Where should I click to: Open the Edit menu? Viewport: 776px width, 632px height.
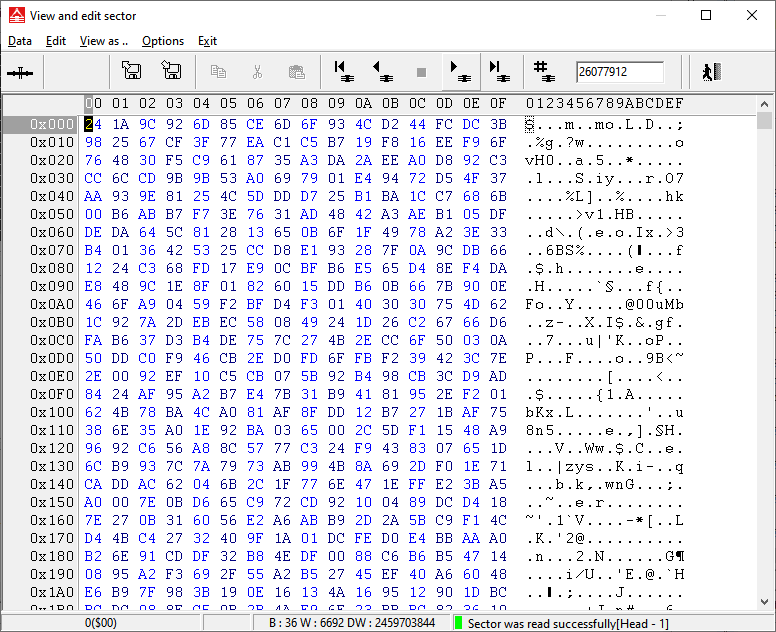point(56,41)
